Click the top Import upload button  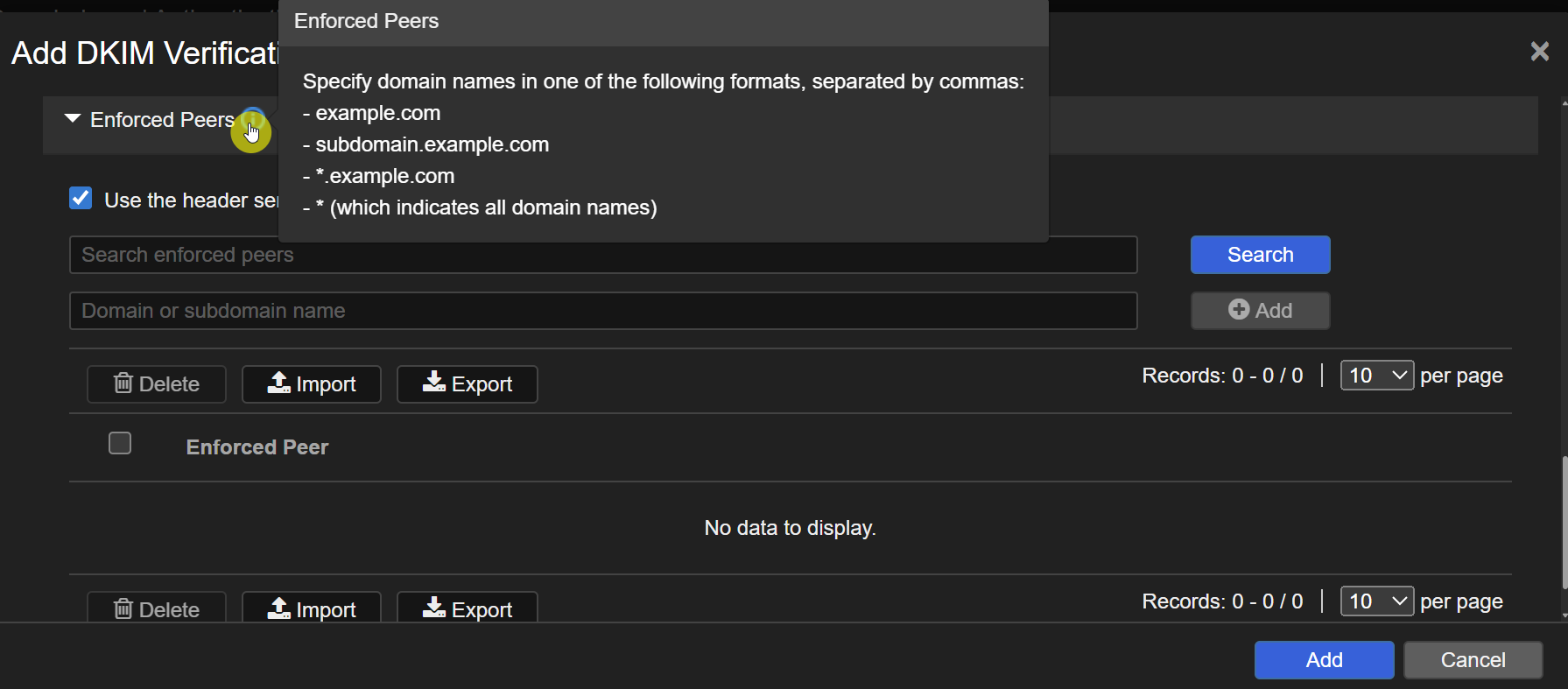tap(312, 384)
